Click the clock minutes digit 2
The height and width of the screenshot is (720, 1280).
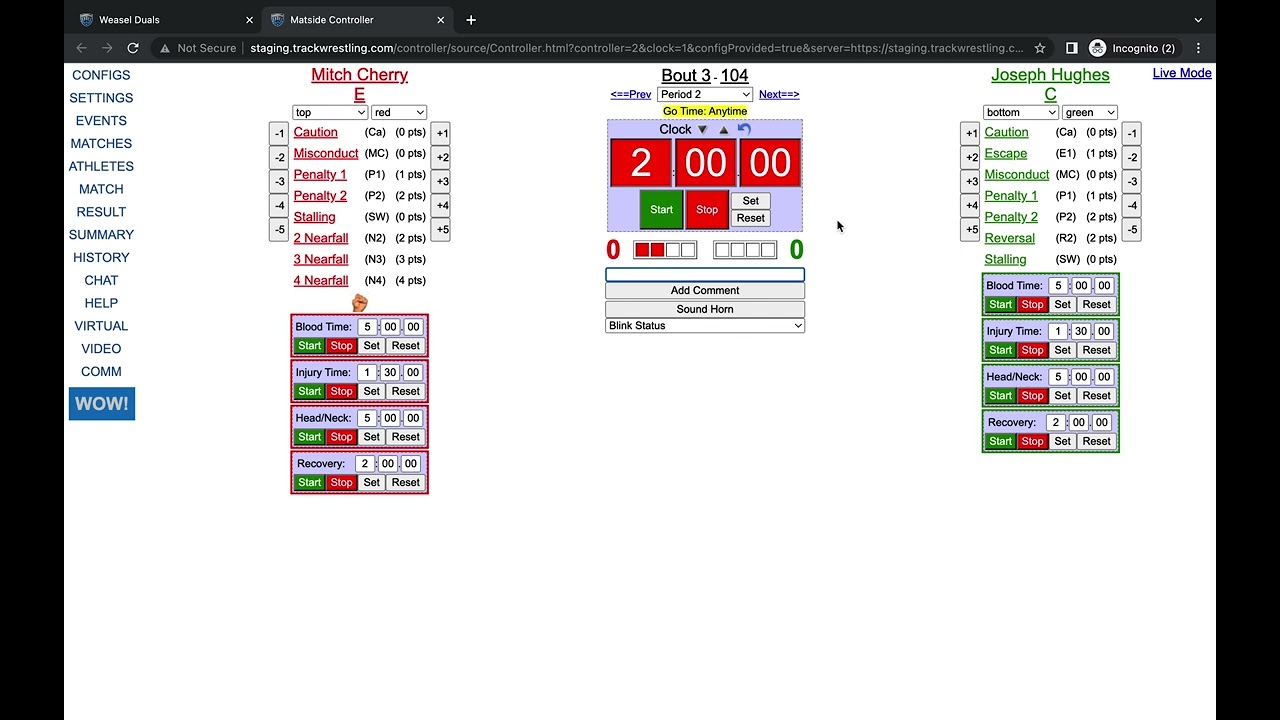point(641,163)
